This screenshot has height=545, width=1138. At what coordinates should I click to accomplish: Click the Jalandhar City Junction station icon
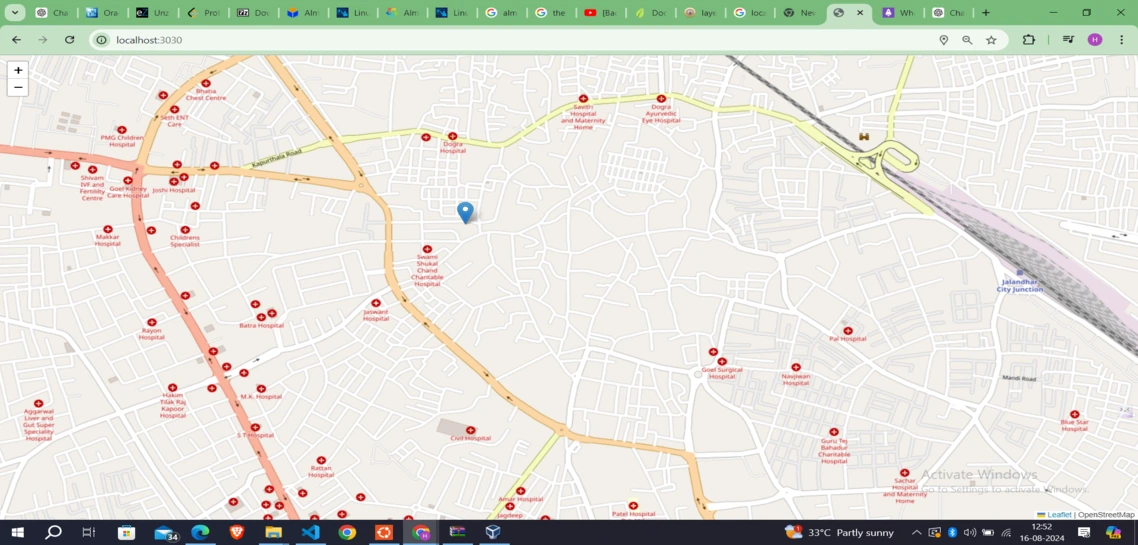pos(1019,272)
